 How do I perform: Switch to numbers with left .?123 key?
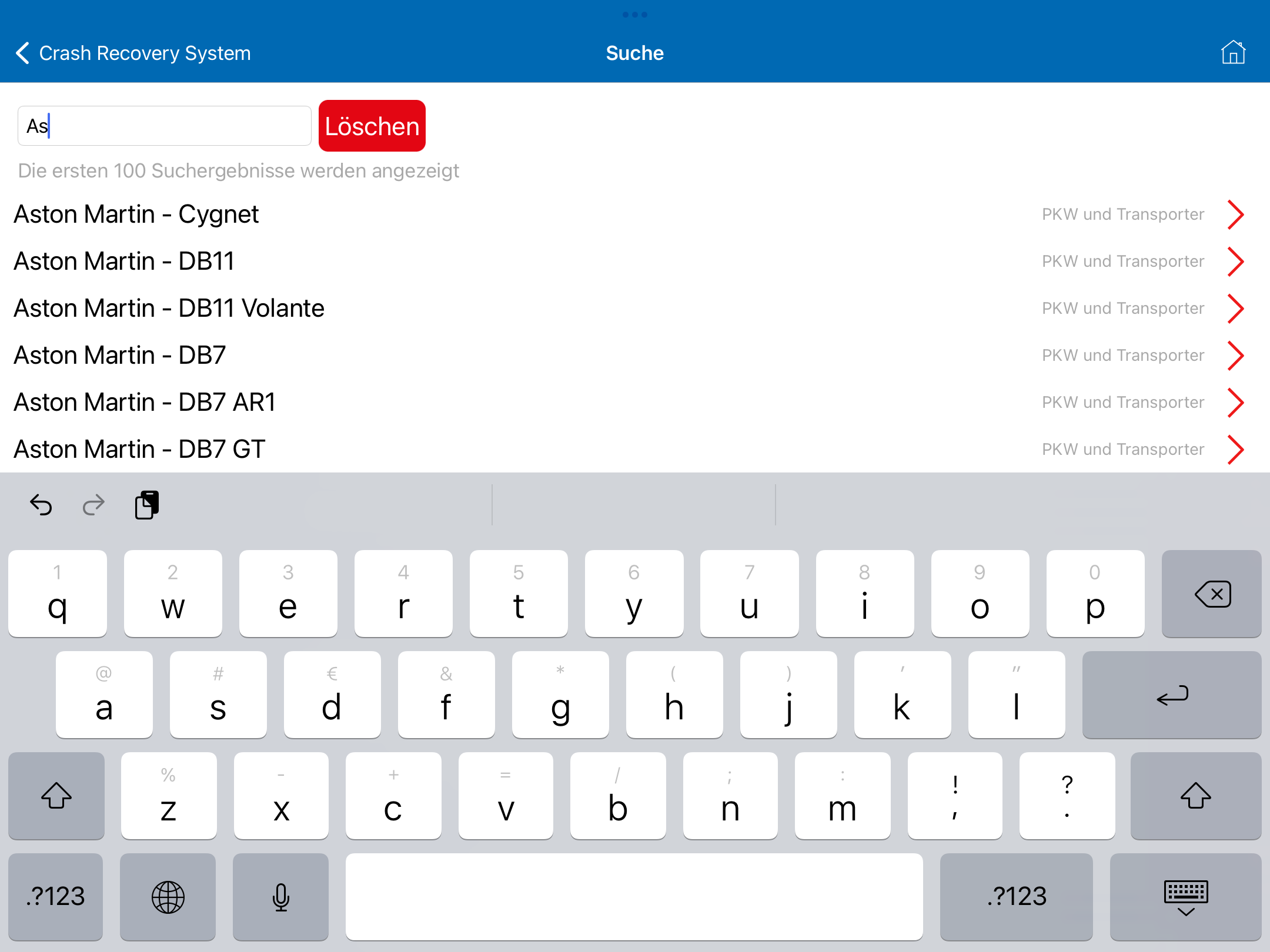click(x=56, y=897)
